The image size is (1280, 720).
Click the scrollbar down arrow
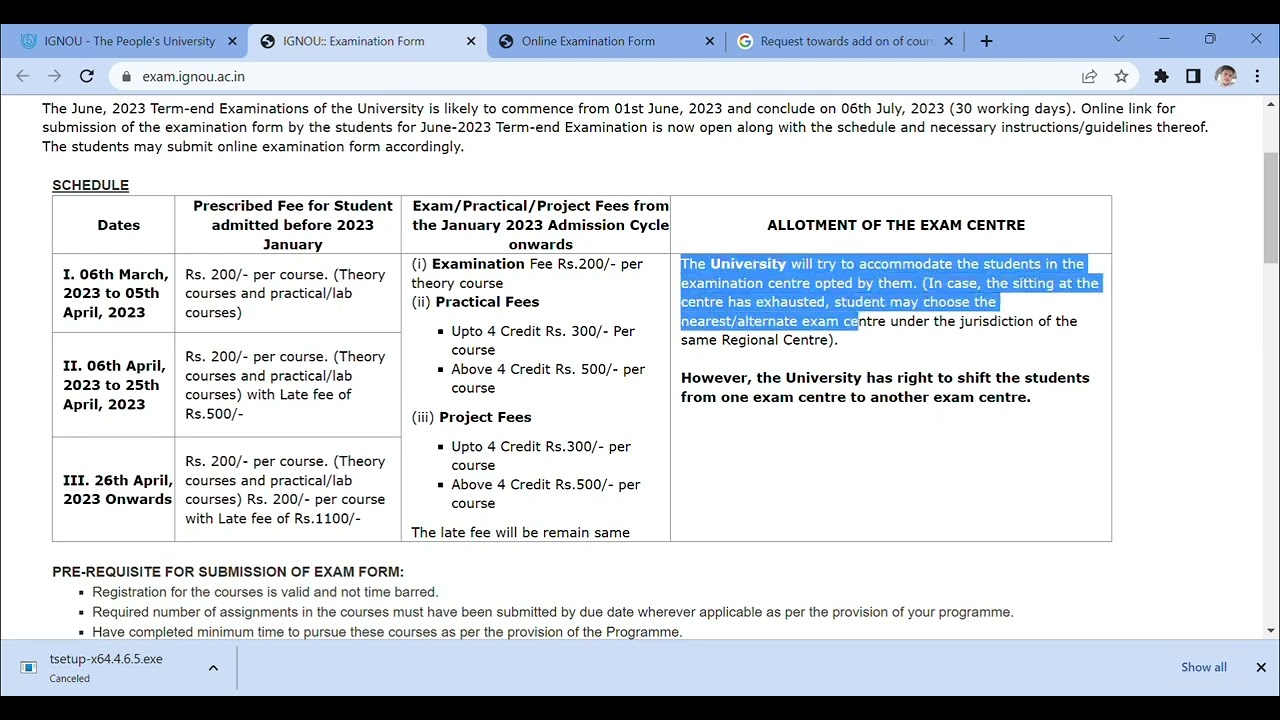click(x=1271, y=631)
